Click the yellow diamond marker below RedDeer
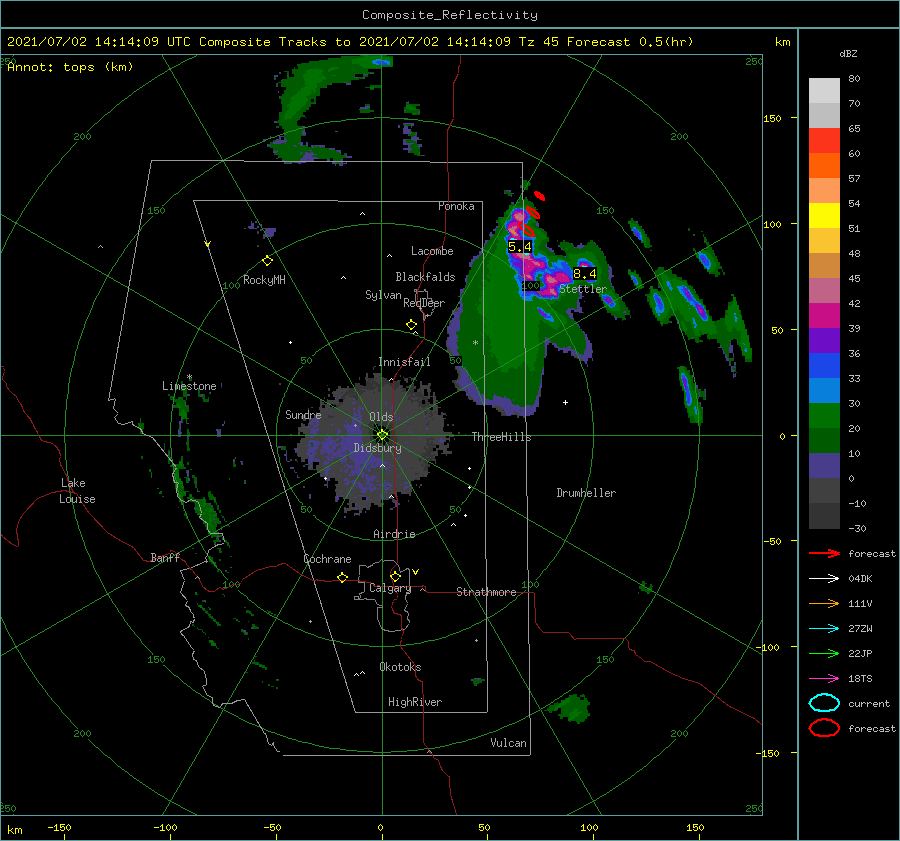 (x=412, y=325)
